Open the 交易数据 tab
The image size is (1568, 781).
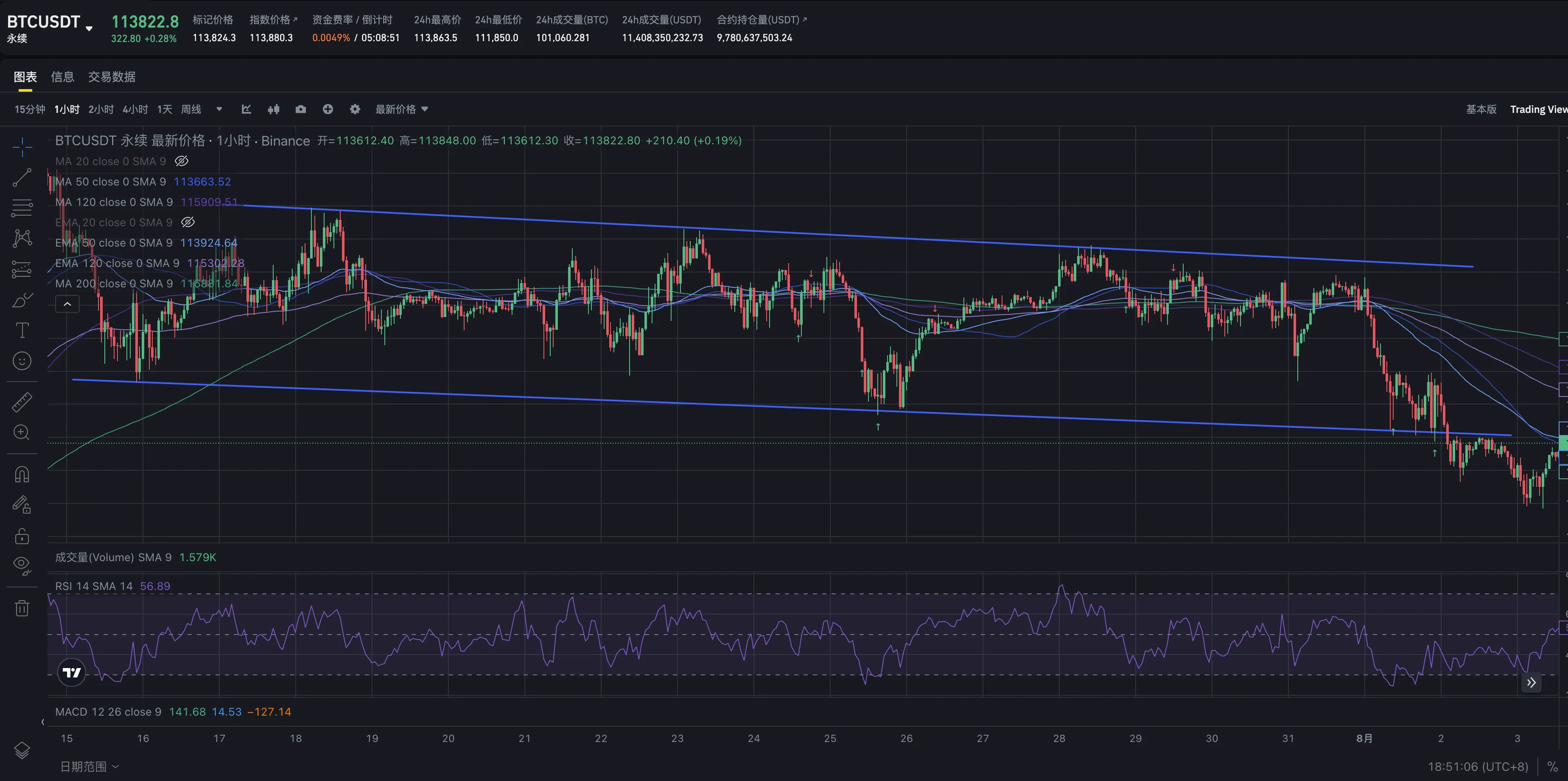tap(112, 77)
